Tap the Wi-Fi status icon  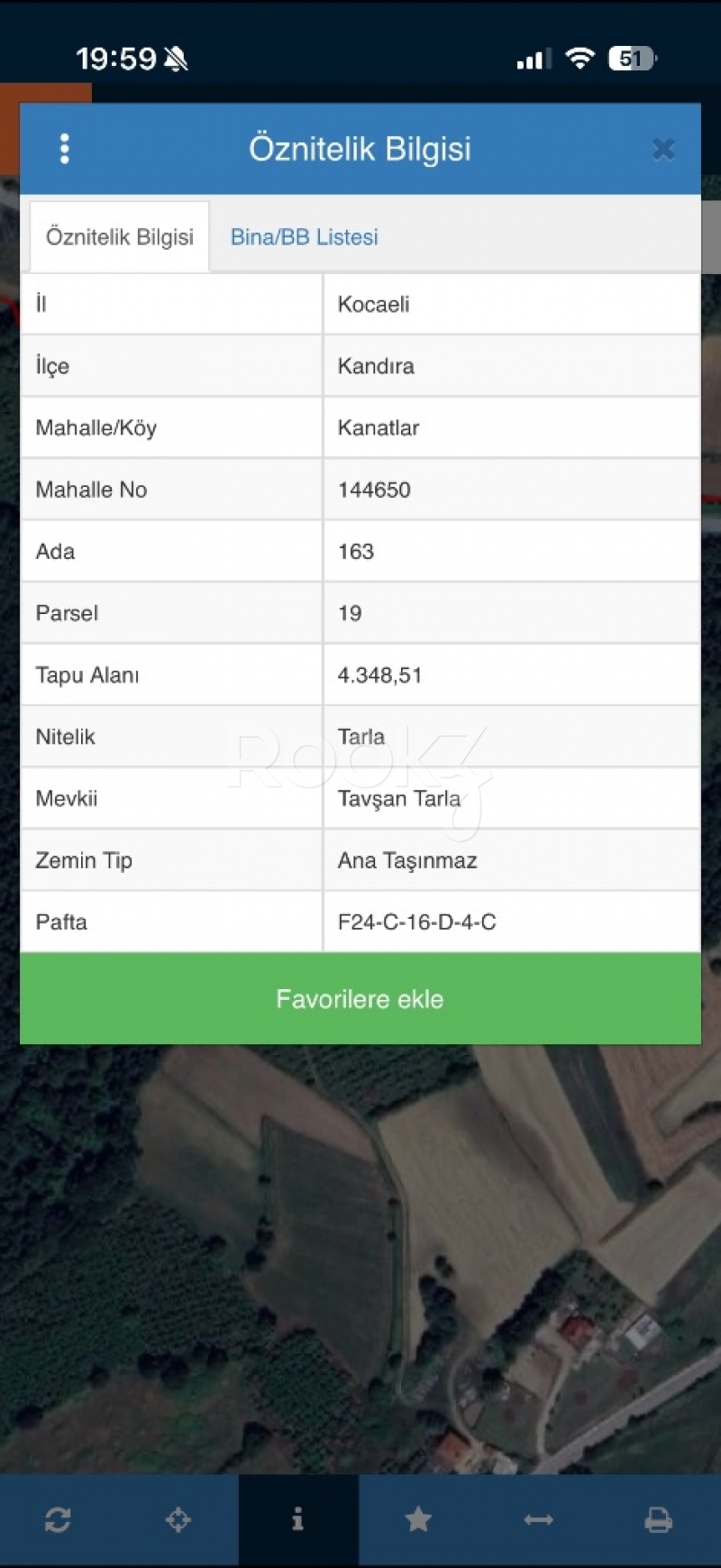[x=580, y=59]
